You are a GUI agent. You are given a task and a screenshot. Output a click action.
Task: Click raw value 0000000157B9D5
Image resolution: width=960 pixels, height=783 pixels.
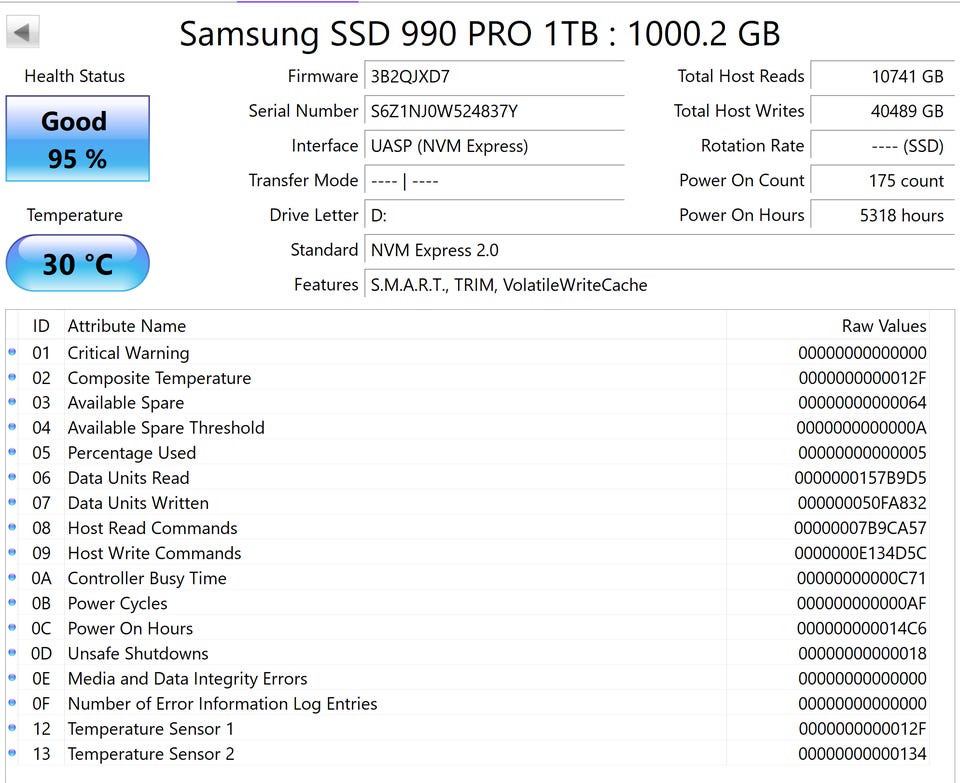click(x=860, y=478)
